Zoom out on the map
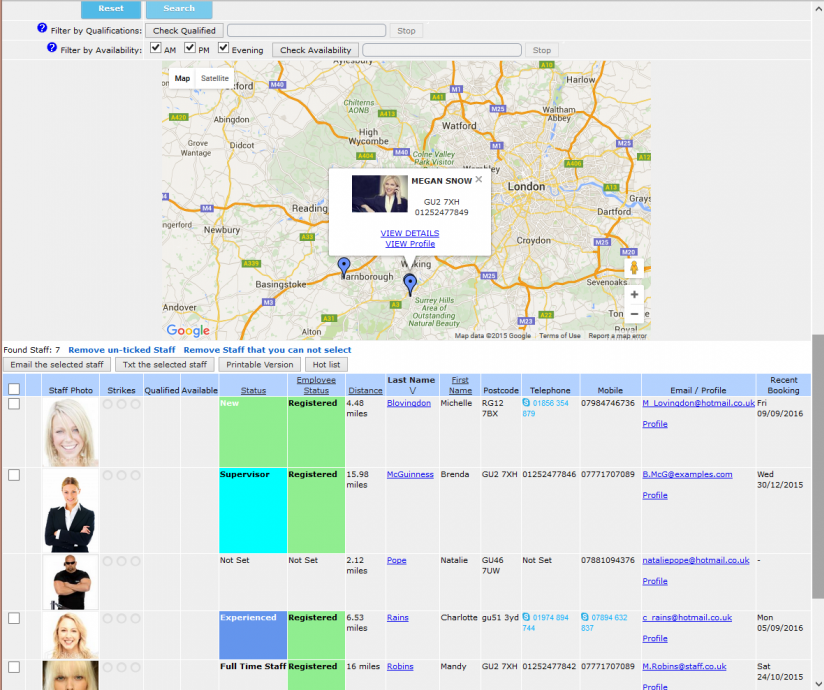824x690 pixels. point(634,314)
